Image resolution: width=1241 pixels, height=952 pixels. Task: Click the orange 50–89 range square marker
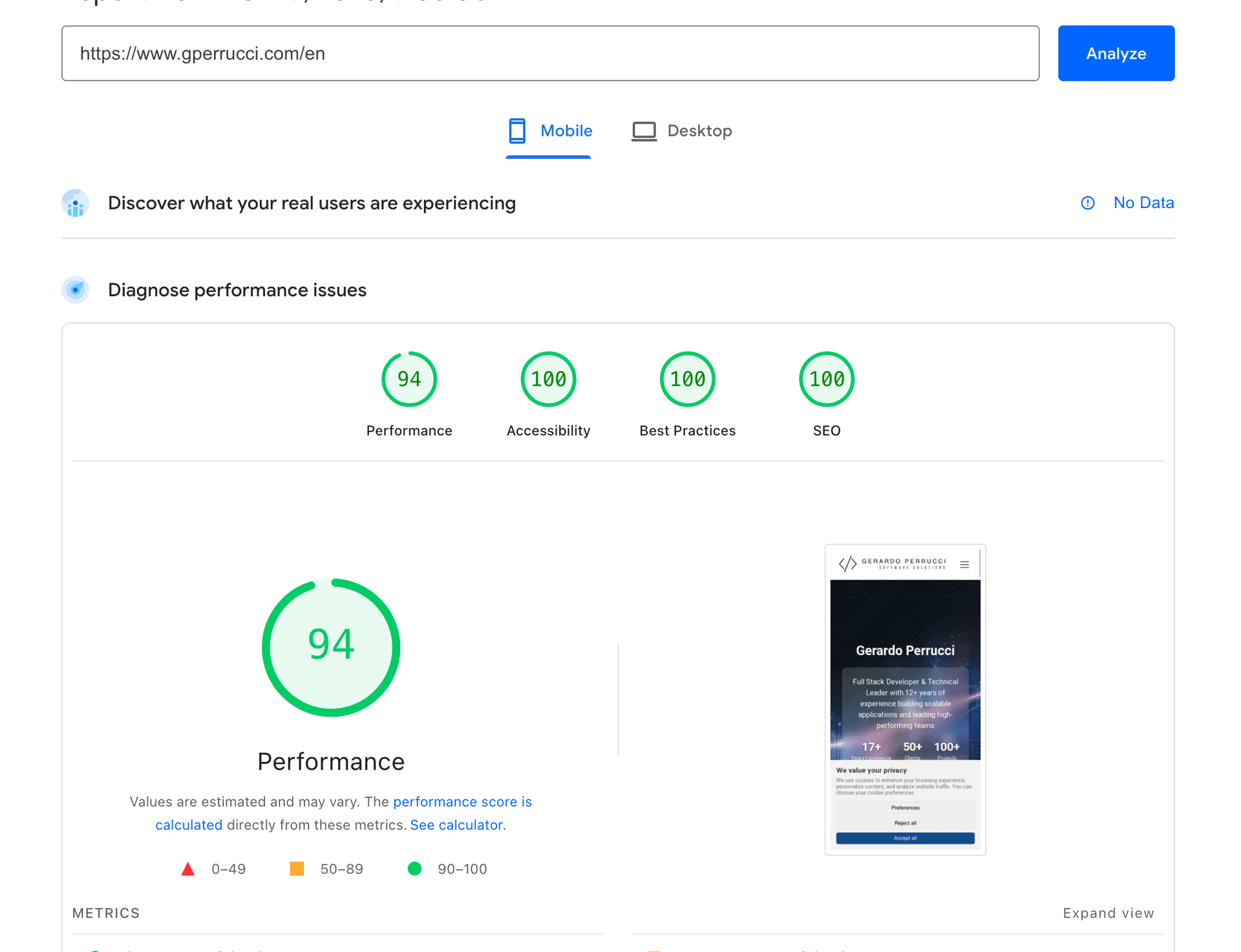click(x=297, y=869)
